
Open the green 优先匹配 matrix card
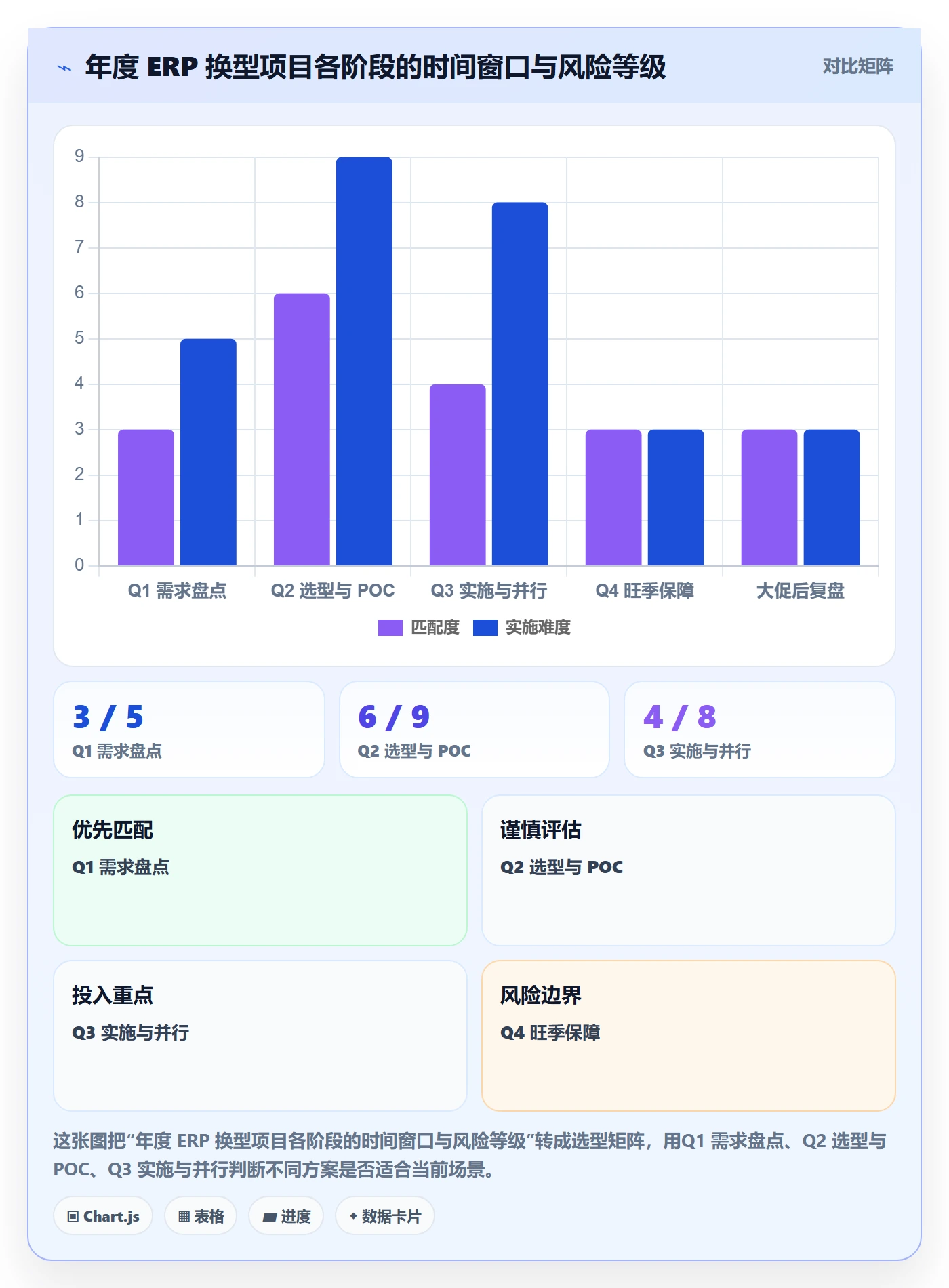tap(260, 870)
